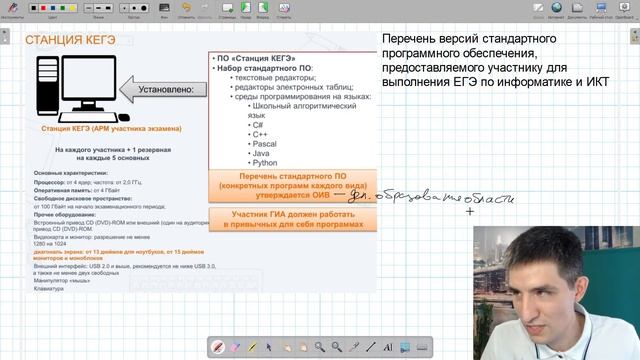The height and width of the screenshot is (360, 640).
Task: Select the thickest line width
Action: [x=108, y=8]
